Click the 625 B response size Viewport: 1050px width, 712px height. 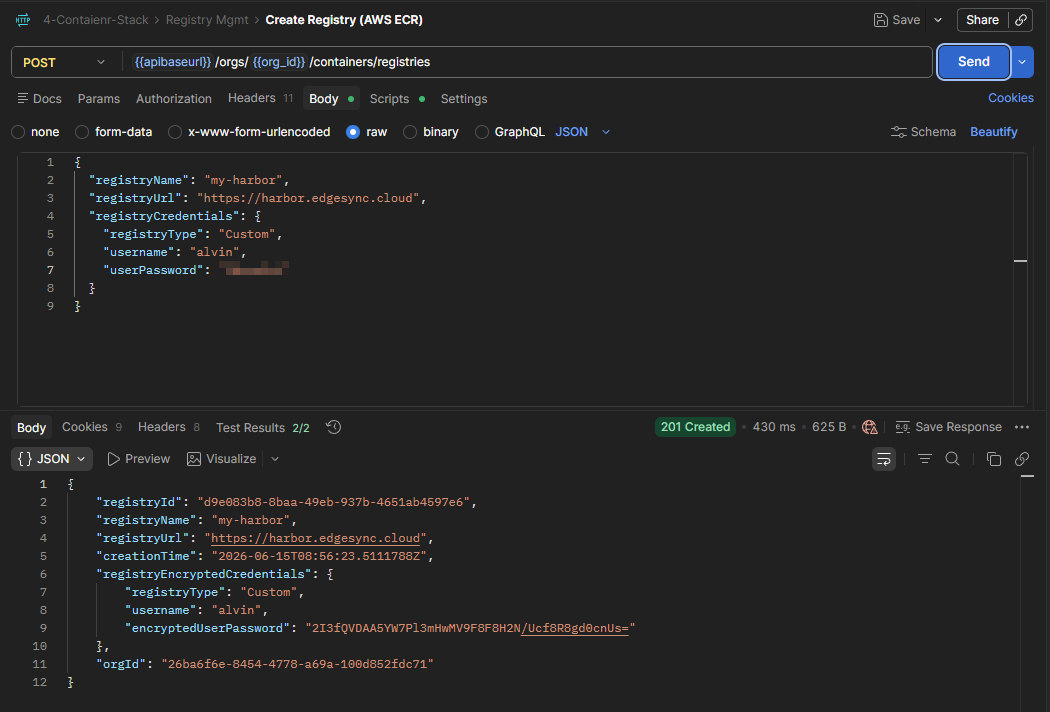(x=829, y=427)
